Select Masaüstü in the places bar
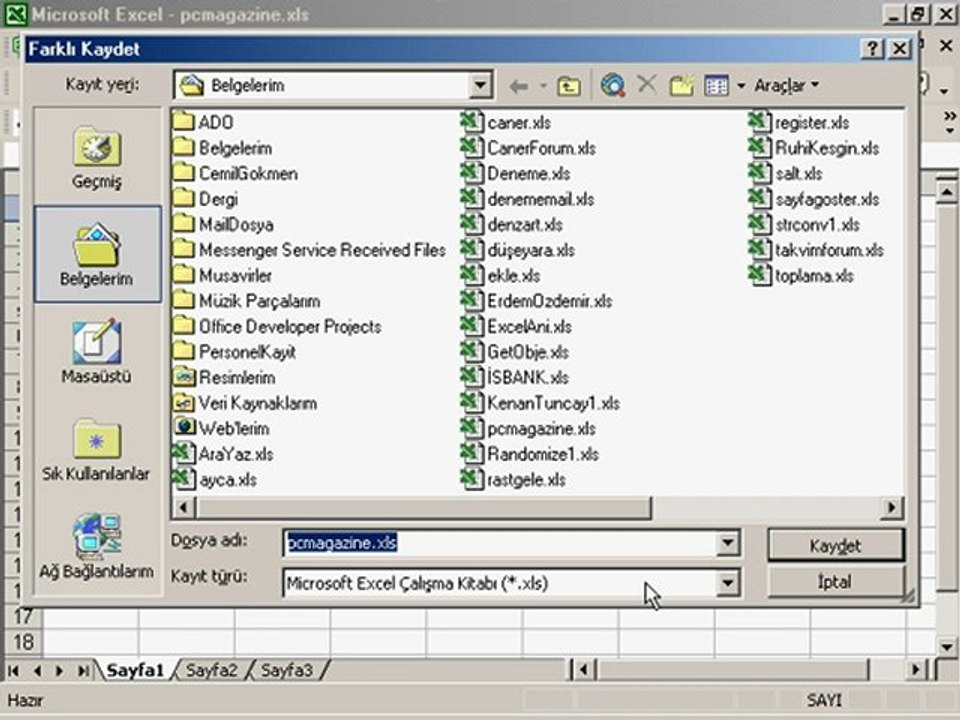The height and width of the screenshot is (720, 960). tap(97, 351)
